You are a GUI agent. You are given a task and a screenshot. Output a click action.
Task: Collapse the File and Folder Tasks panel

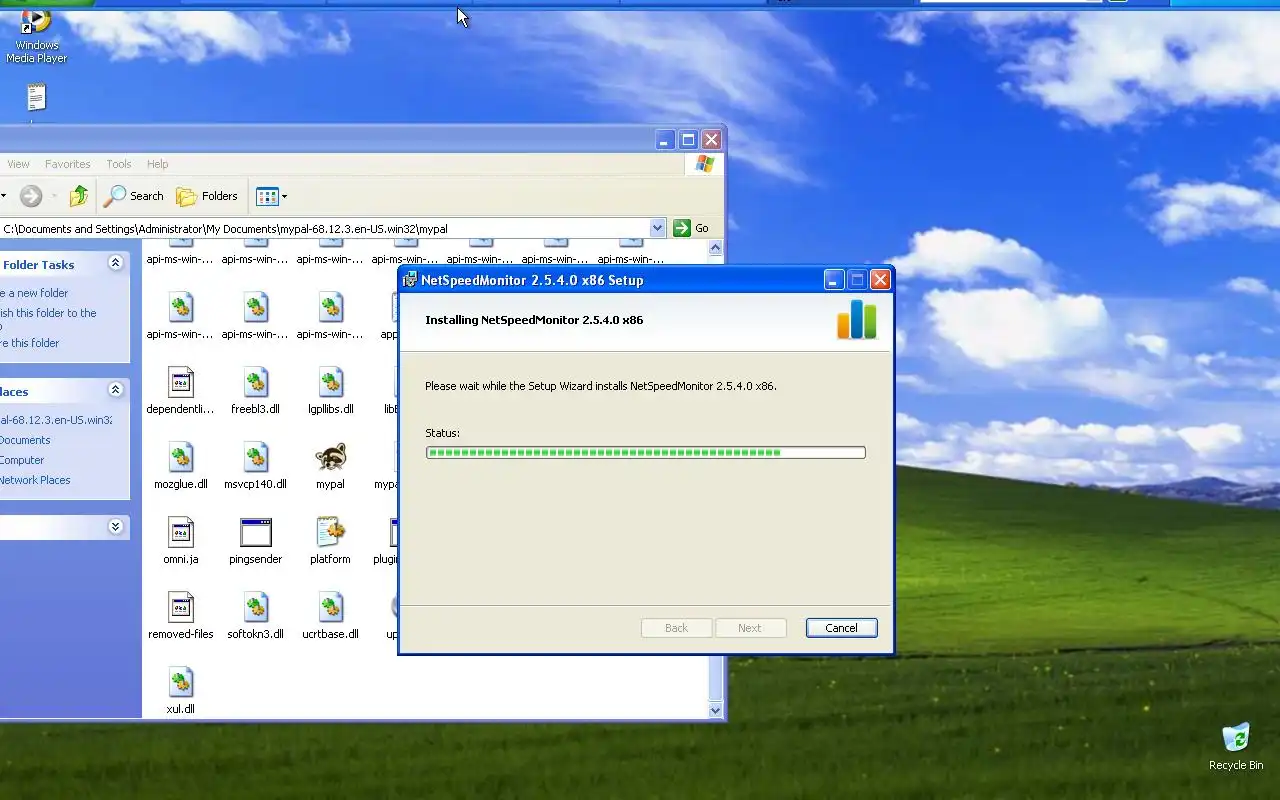pos(115,263)
